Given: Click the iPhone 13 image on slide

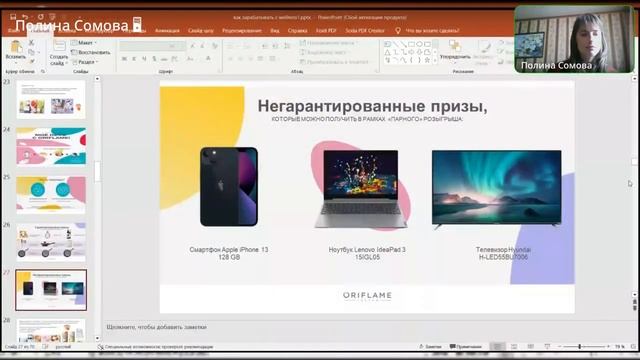Looking at the screenshot, I should pyautogui.click(x=229, y=187).
